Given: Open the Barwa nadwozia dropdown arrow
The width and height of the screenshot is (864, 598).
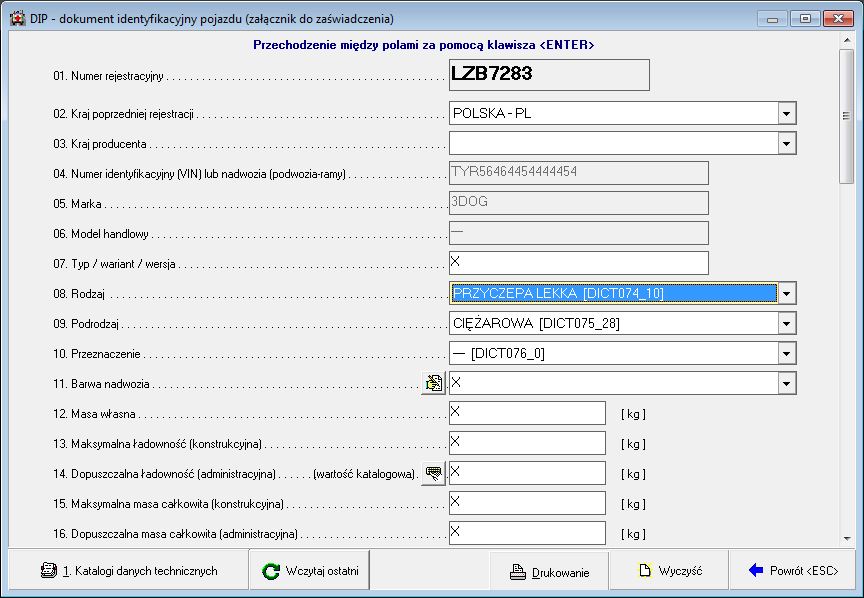Looking at the screenshot, I should click(x=787, y=383).
